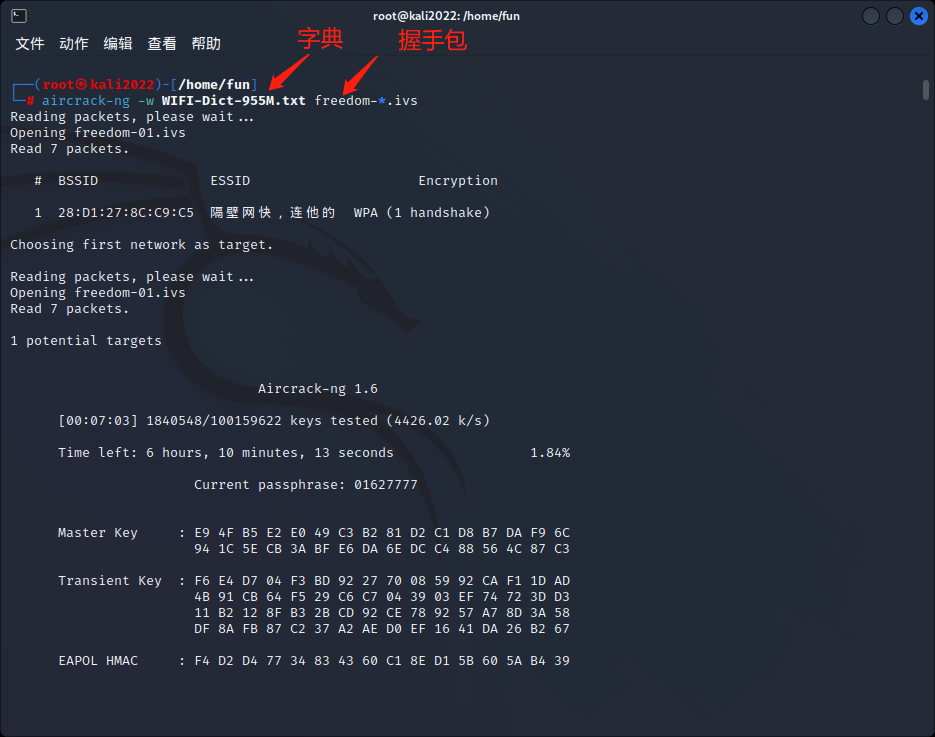This screenshot has width=935, height=737.
Task: Click the aircrack-ng command word
Action: click(x=86, y=101)
